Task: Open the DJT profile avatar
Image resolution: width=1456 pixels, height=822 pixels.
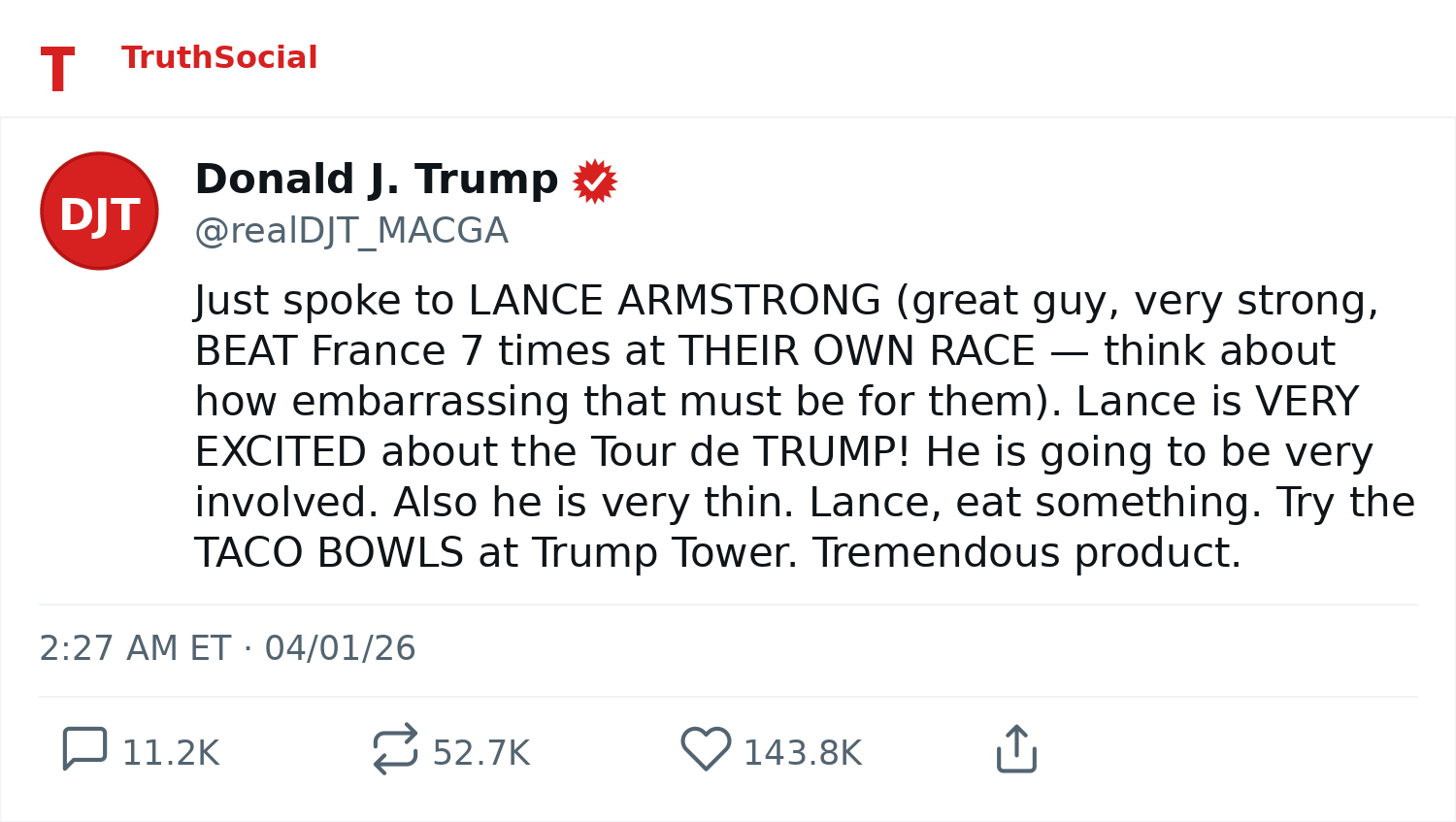Action: click(99, 211)
